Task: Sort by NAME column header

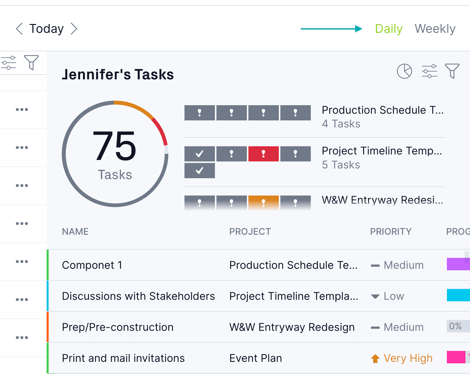Action: click(75, 232)
